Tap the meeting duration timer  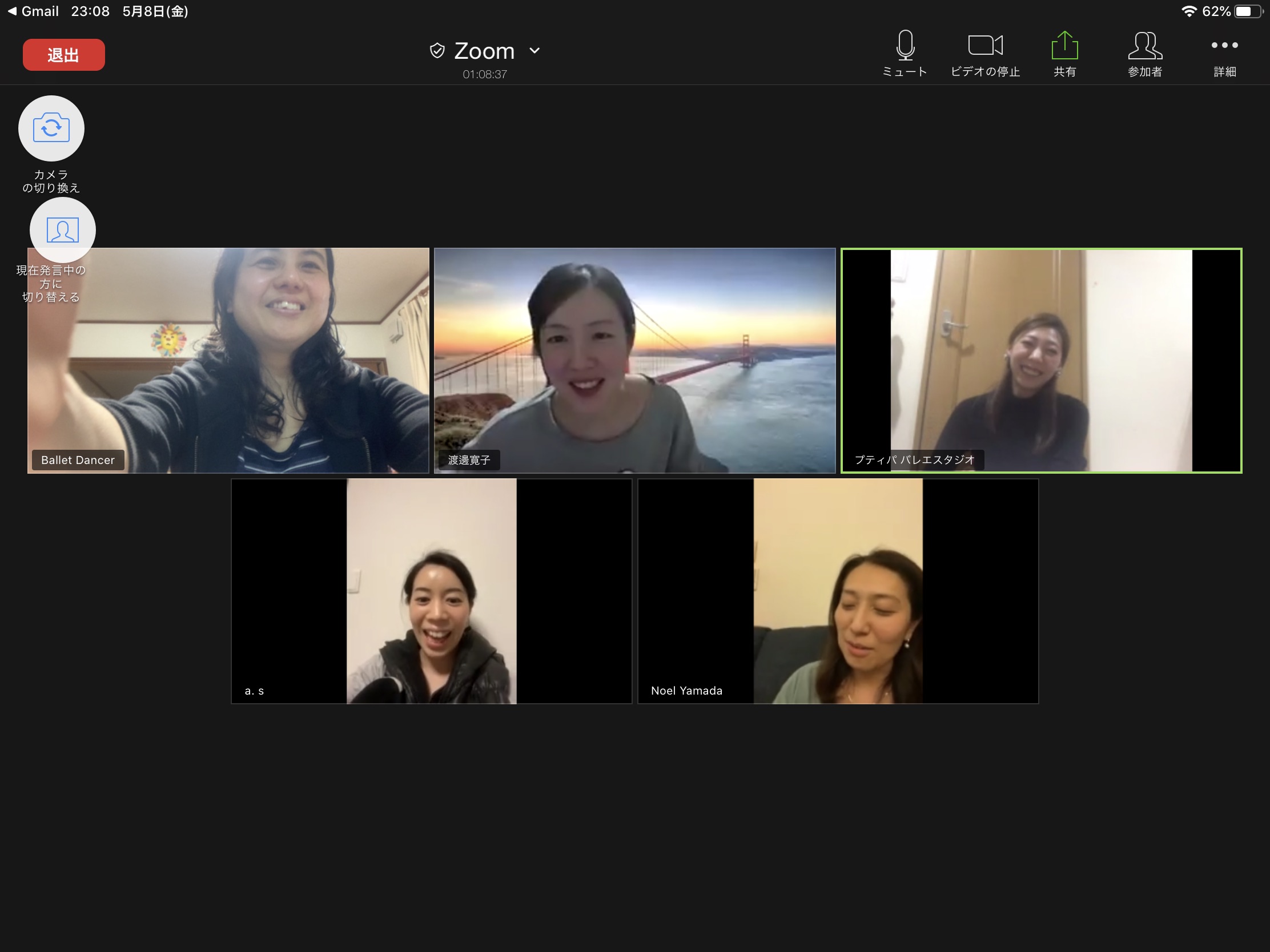pos(485,75)
